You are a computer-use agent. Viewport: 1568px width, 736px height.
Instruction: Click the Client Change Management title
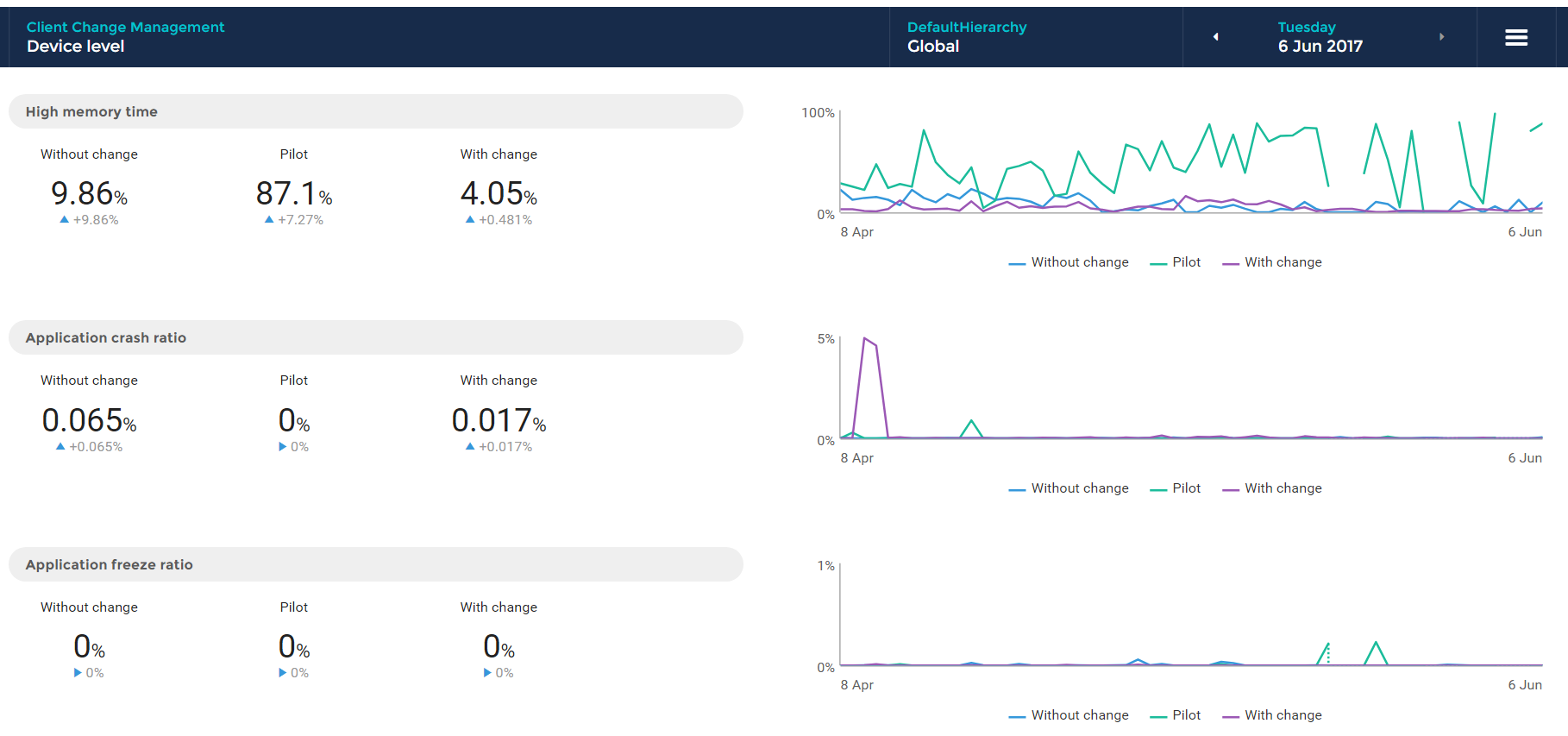[x=125, y=27]
